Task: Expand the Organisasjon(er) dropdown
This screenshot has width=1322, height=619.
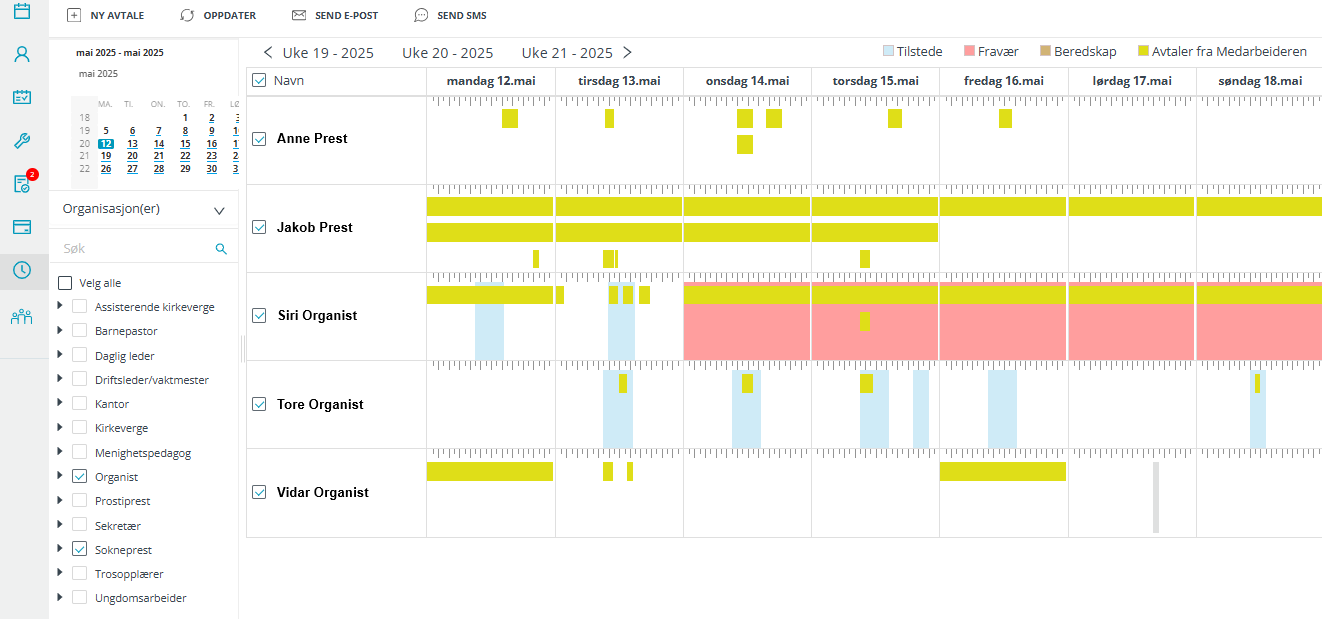Action: tap(219, 210)
